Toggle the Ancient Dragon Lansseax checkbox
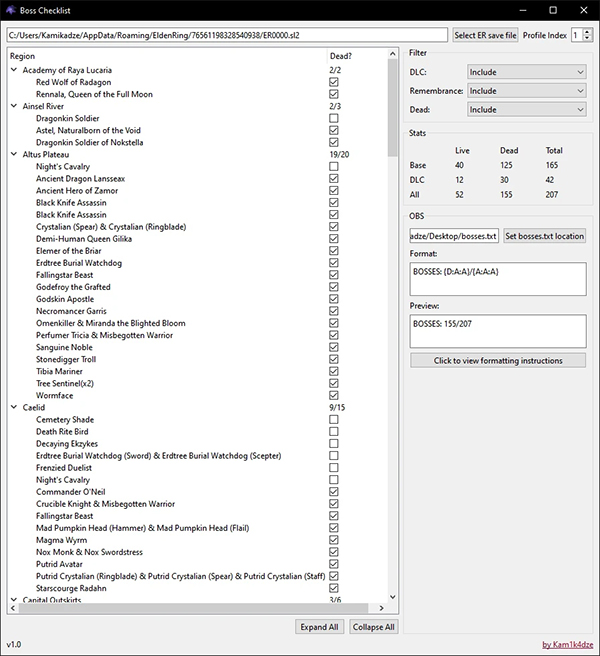600x656 pixels. 333,179
